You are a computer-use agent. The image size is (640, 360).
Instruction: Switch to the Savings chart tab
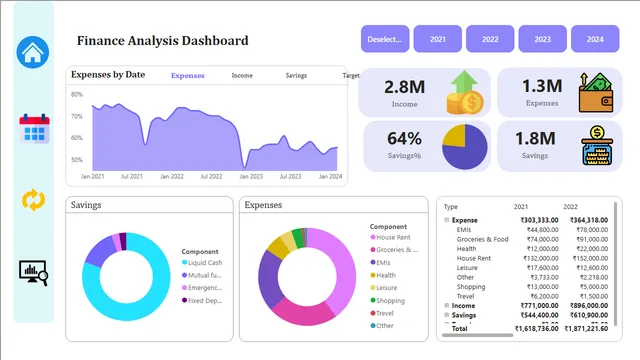coord(296,76)
